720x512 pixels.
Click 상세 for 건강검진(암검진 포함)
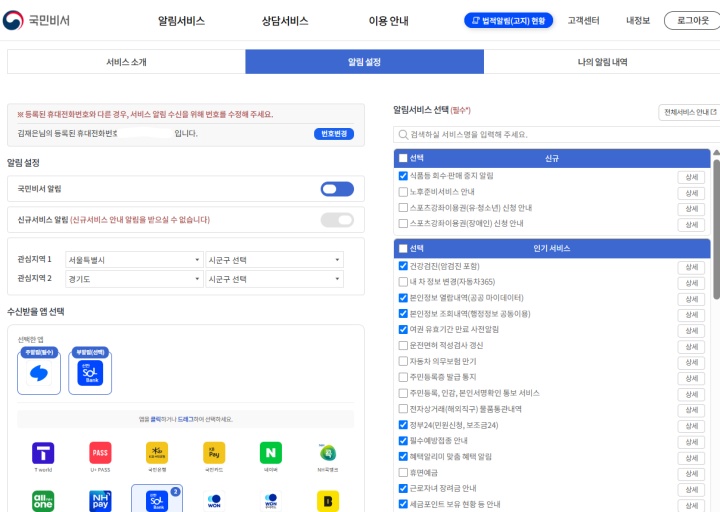[691, 267]
